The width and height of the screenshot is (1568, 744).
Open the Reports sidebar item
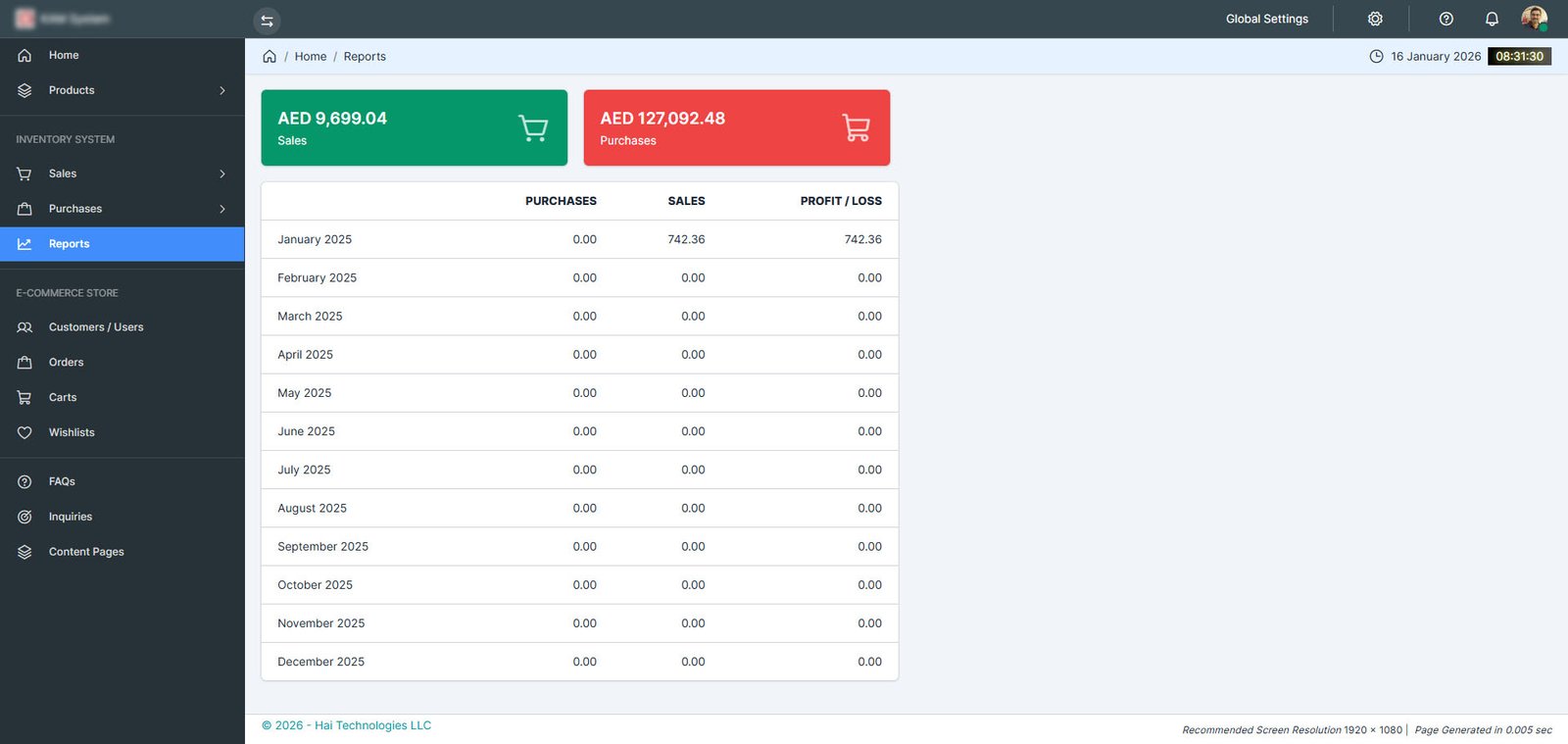click(x=122, y=244)
